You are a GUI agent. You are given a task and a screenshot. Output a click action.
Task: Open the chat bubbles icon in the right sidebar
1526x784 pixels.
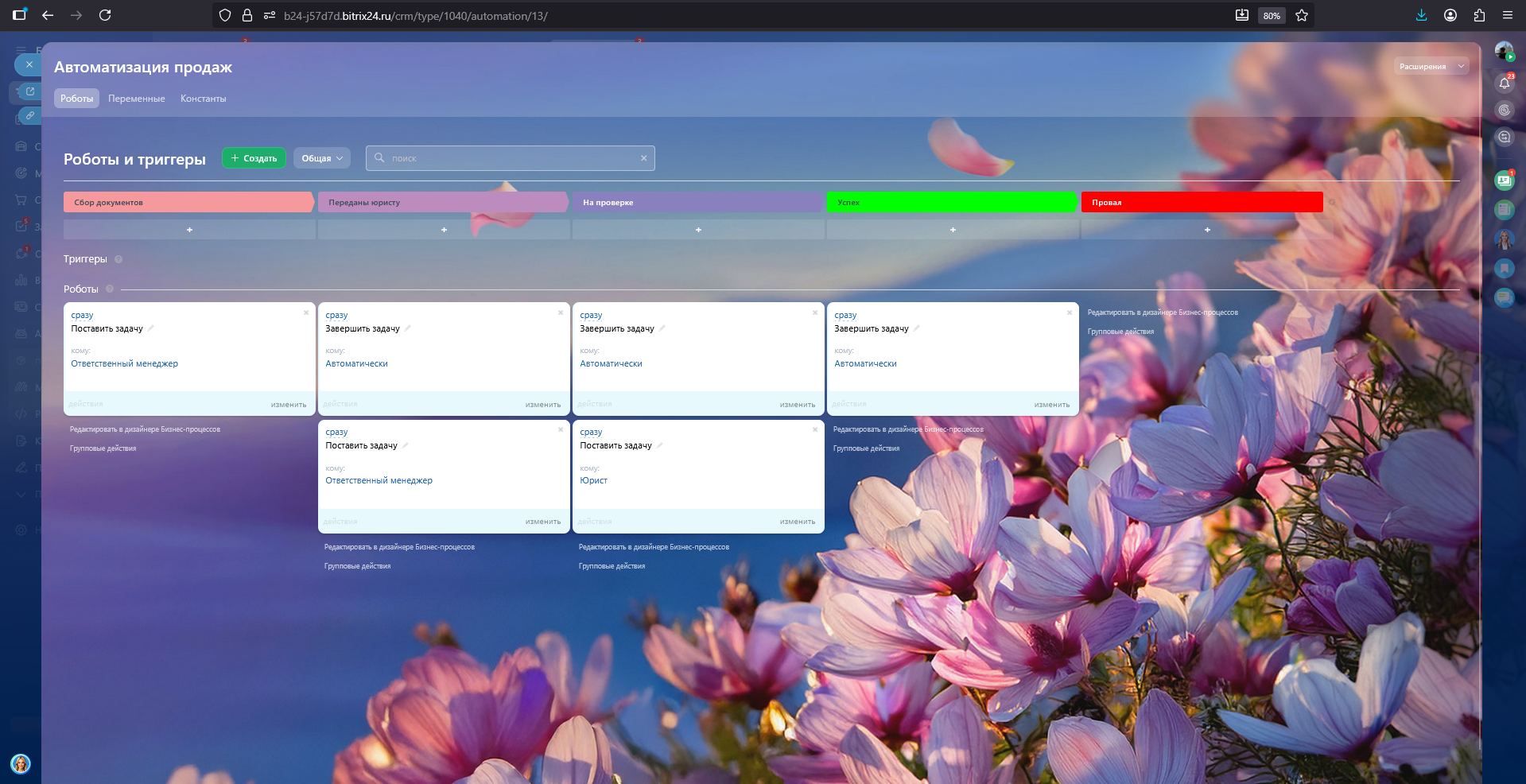point(1504,298)
